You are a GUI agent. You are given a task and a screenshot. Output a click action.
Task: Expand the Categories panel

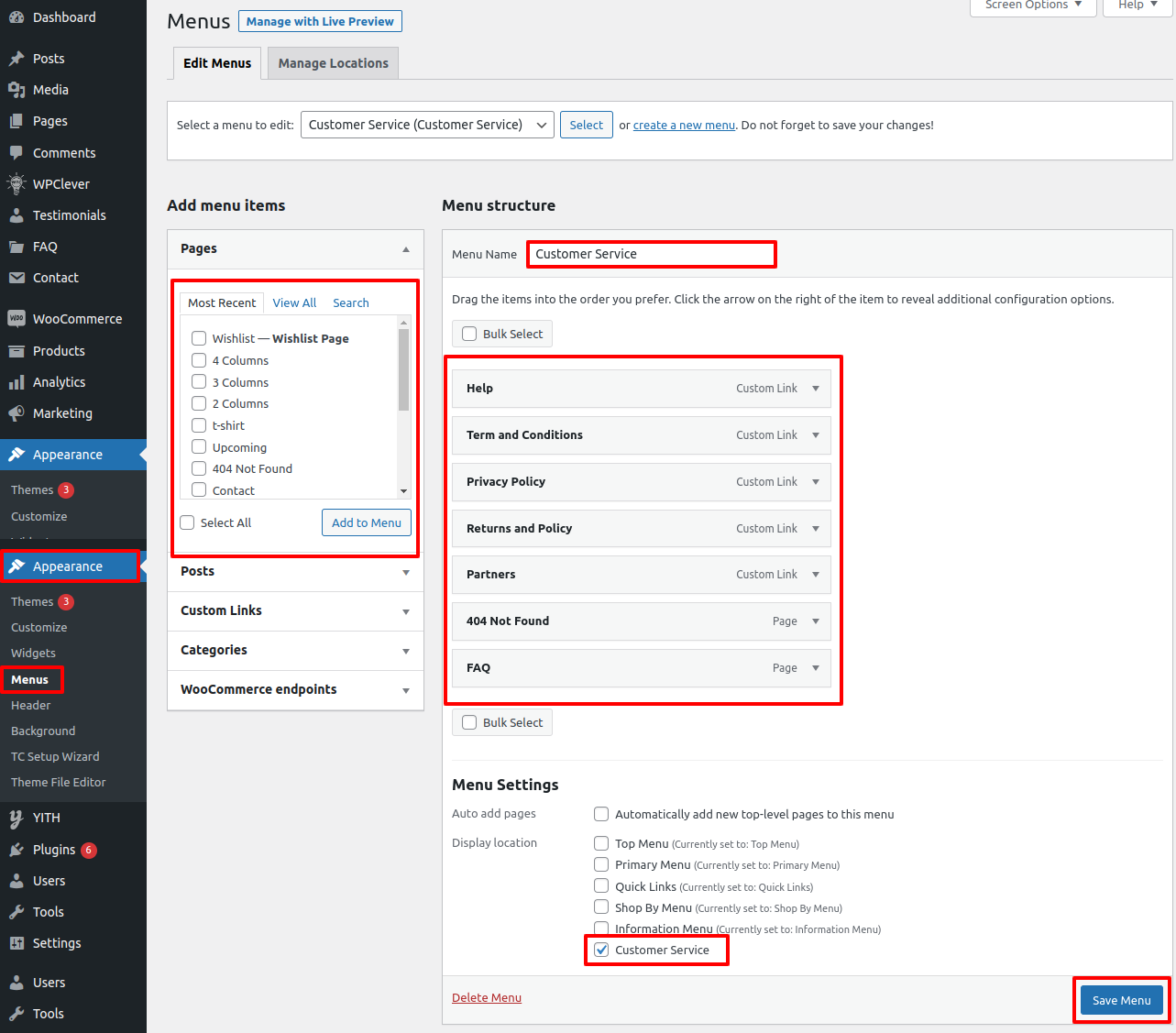pyautogui.click(x=295, y=650)
